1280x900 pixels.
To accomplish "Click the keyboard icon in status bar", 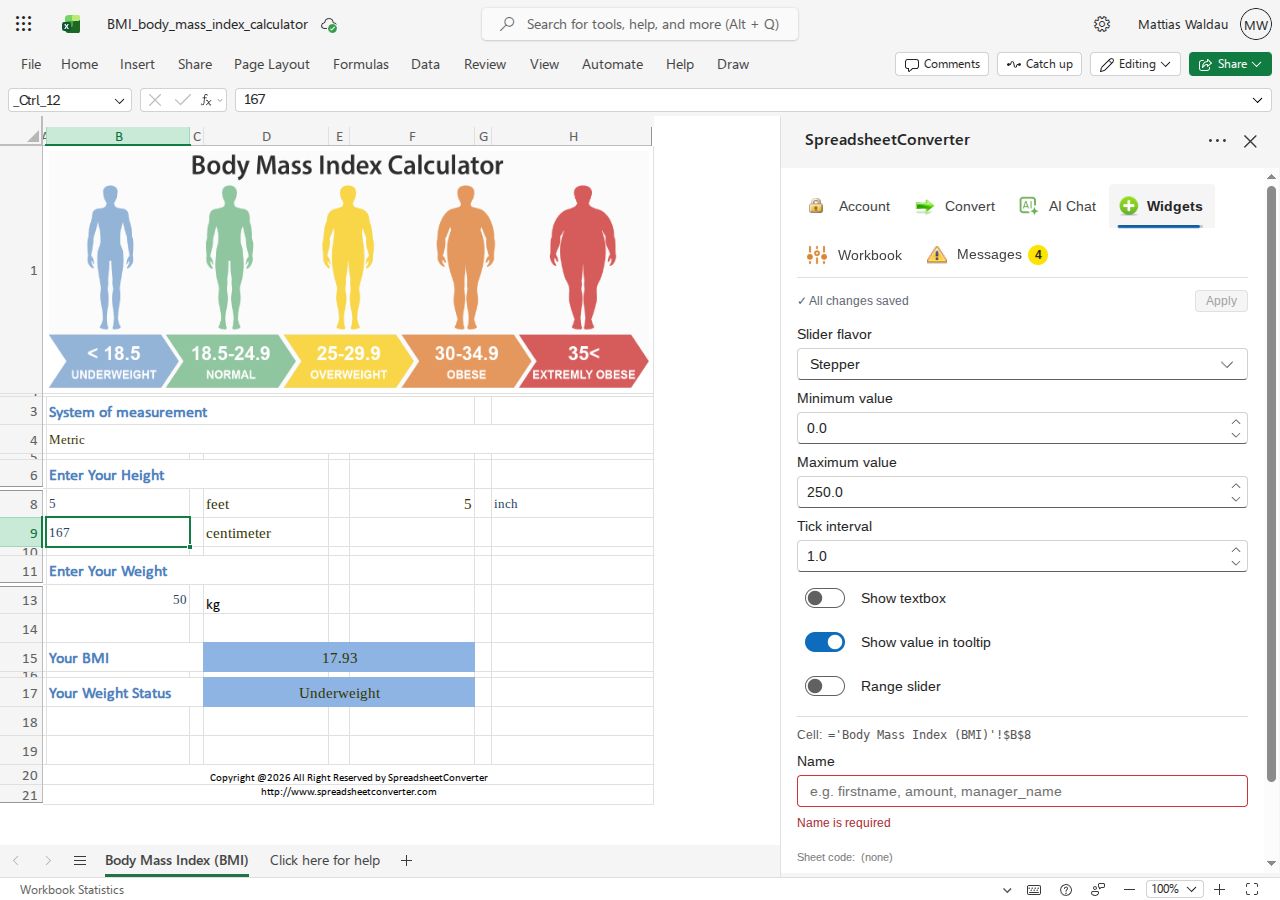I will click(x=1034, y=889).
